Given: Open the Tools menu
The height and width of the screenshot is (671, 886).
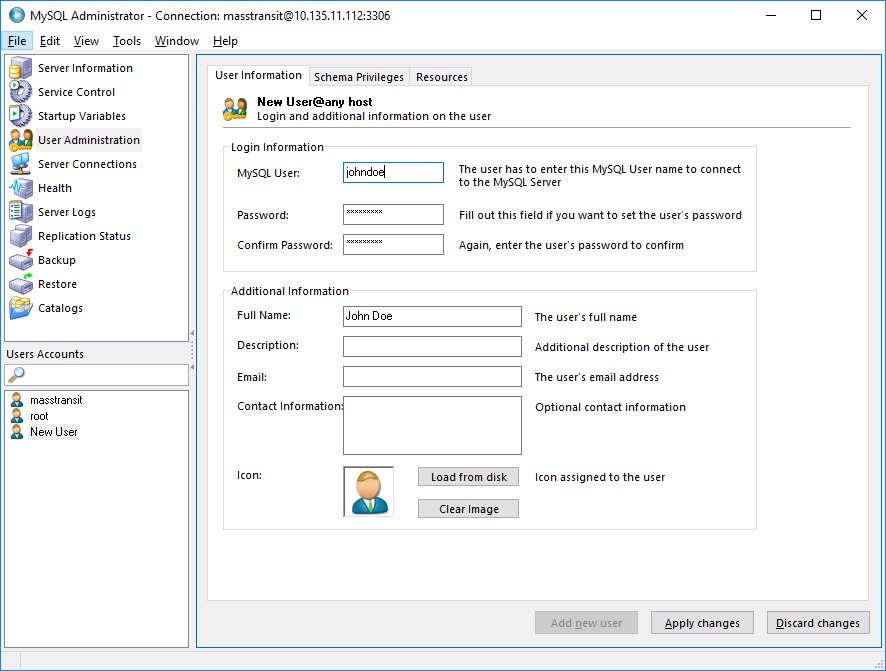Looking at the screenshot, I should tap(126, 41).
